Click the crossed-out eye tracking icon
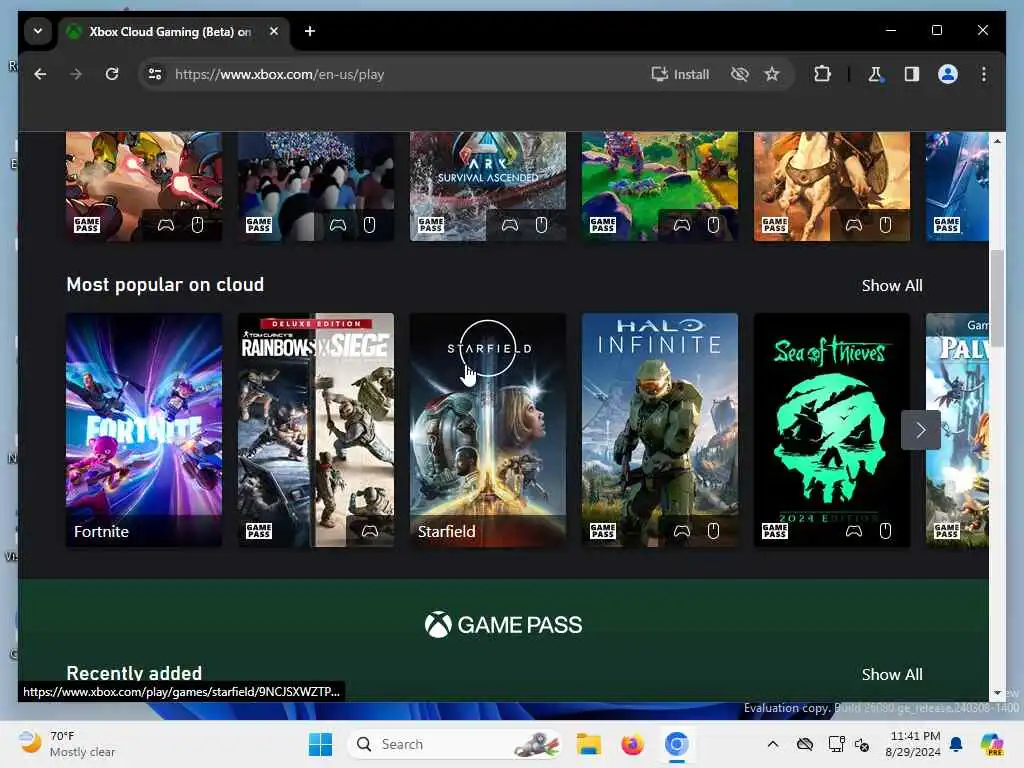 pyautogui.click(x=739, y=74)
